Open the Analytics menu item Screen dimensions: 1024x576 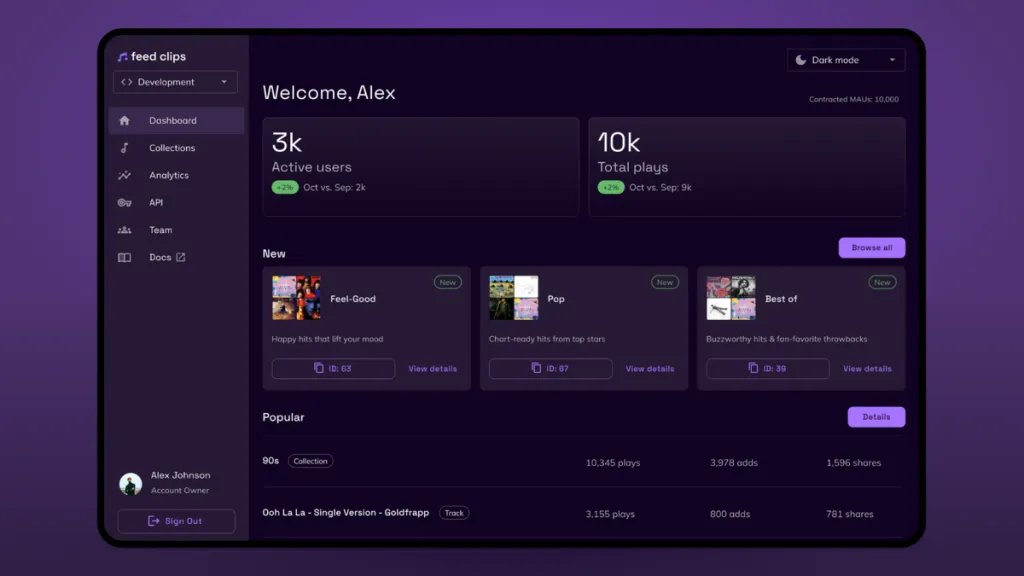[x=169, y=175]
